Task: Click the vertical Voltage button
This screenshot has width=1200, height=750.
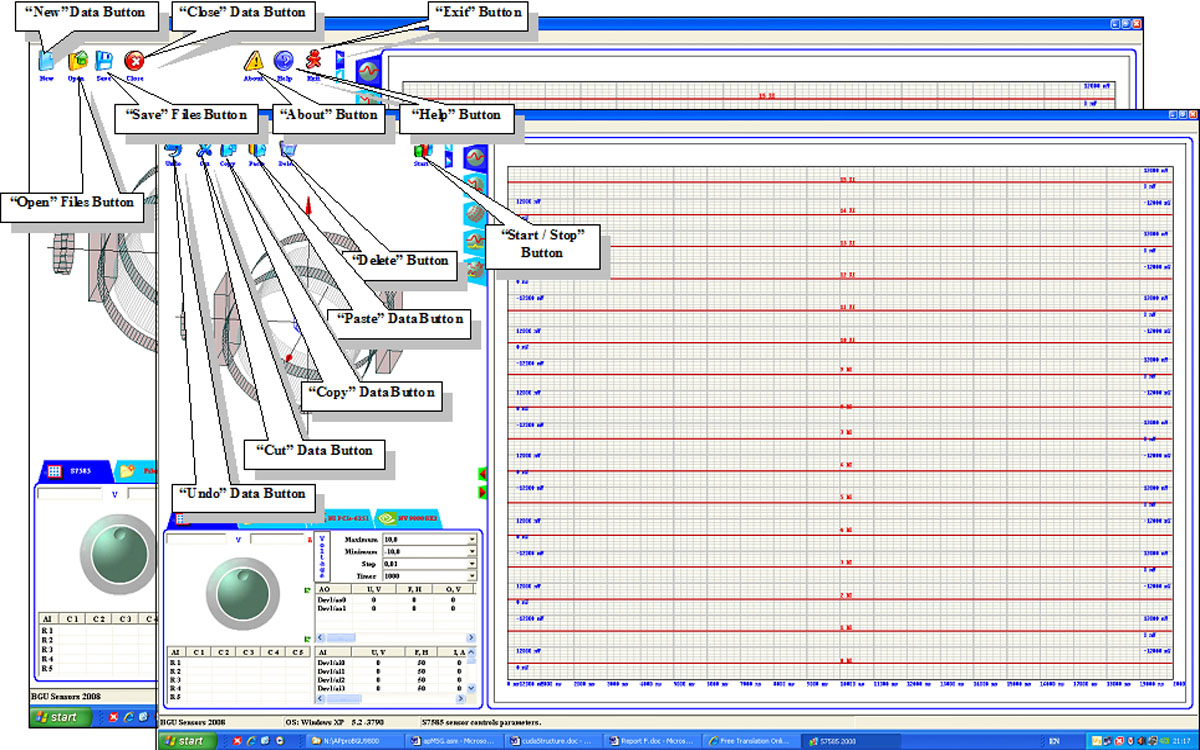Action: click(x=323, y=558)
